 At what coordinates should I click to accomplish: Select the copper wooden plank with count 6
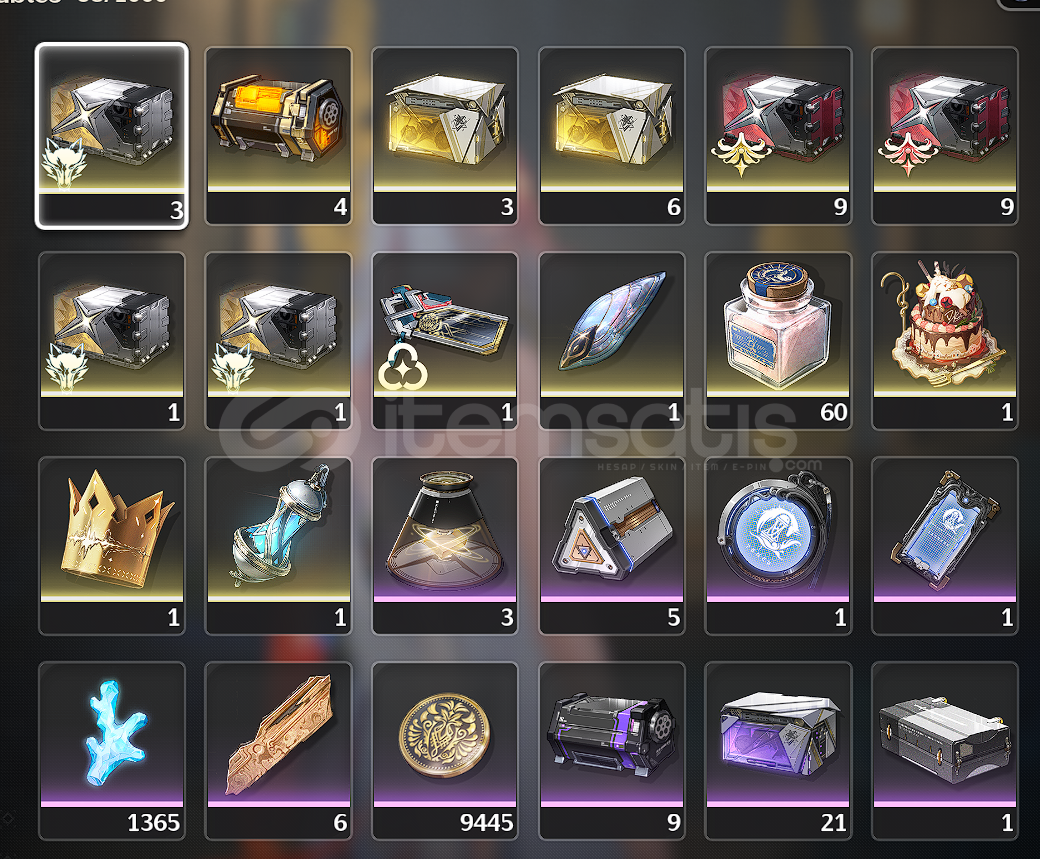pos(278,751)
